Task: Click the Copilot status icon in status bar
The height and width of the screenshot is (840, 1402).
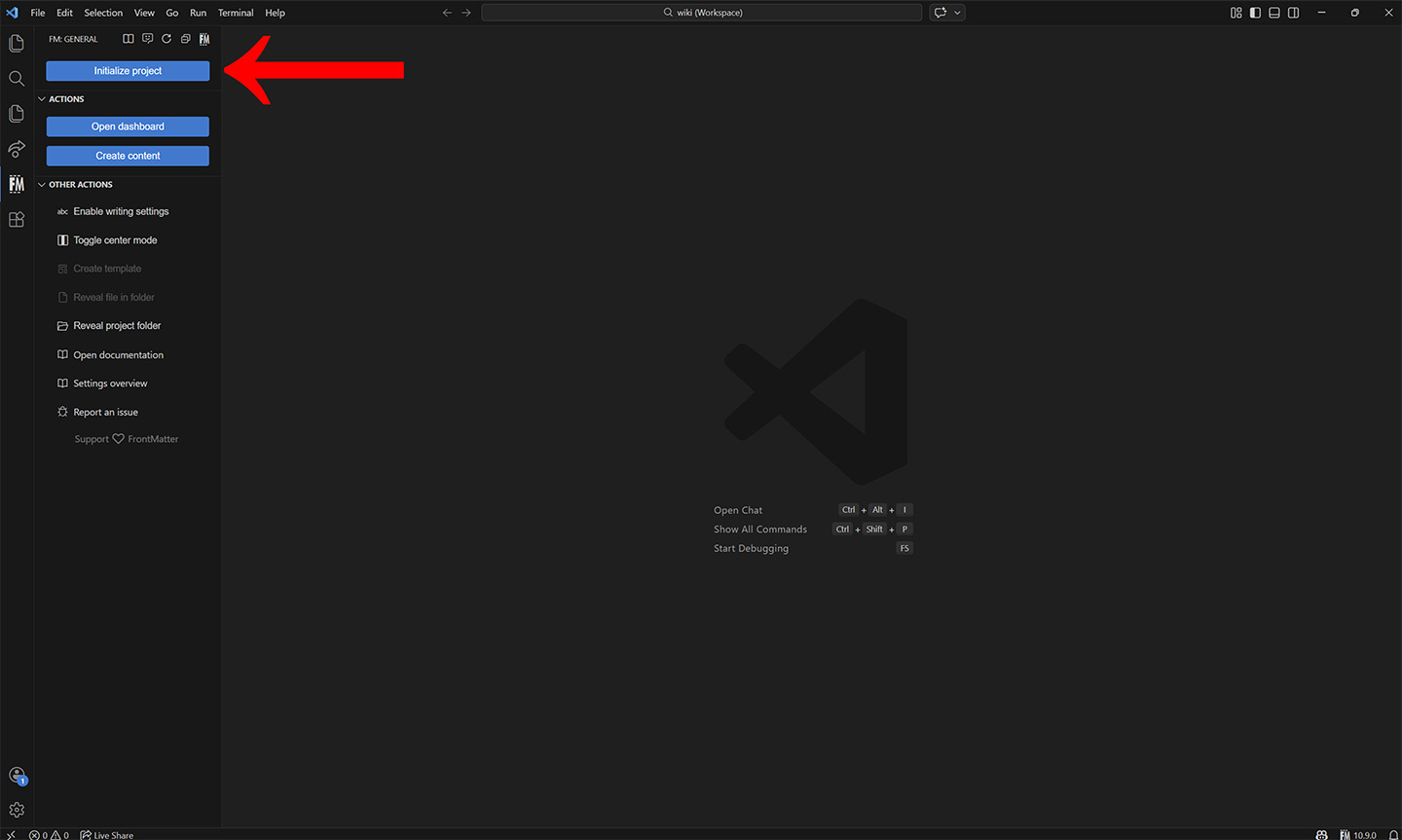Action: click(x=1321, y=835)
